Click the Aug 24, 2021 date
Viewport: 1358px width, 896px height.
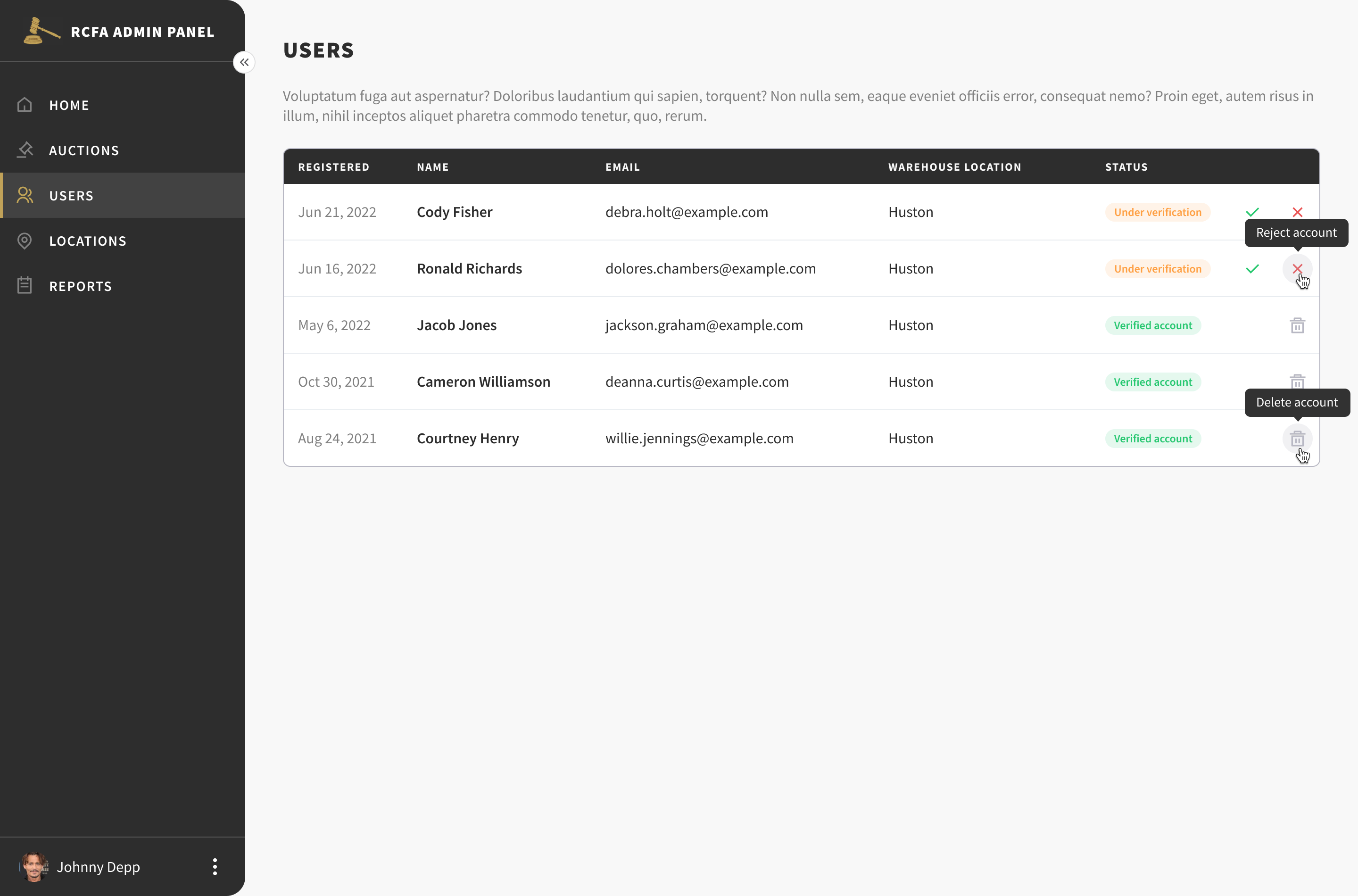click(337, 438)
